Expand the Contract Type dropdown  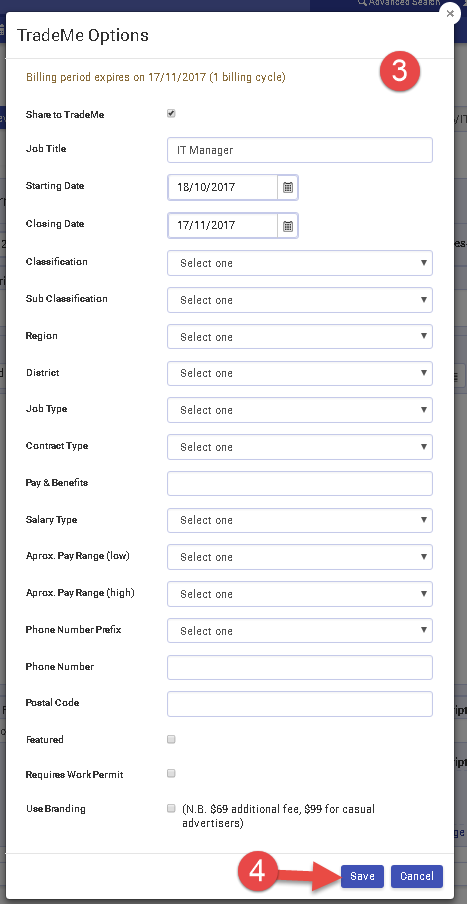[300, 447]
